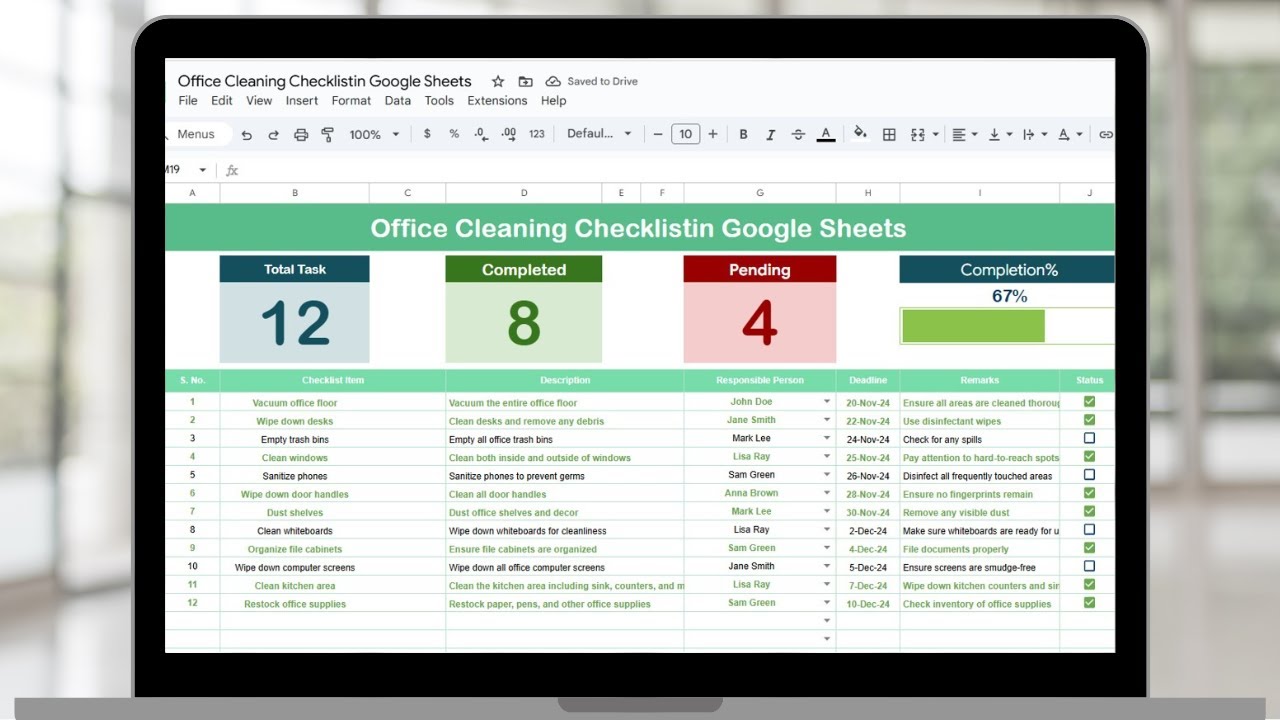The height and width of the screenshot is (720, 1280).
Task: Open the Default font dropdown
Action: (x=599, y=134)
